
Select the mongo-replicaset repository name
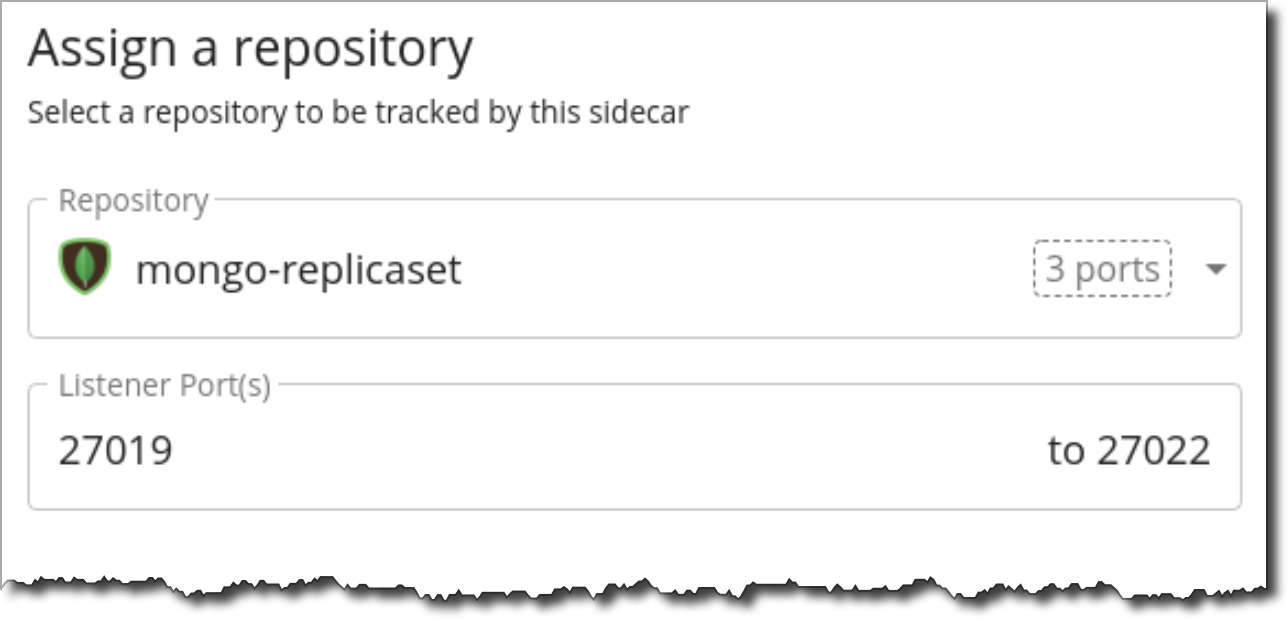click(x=298, y=269)
